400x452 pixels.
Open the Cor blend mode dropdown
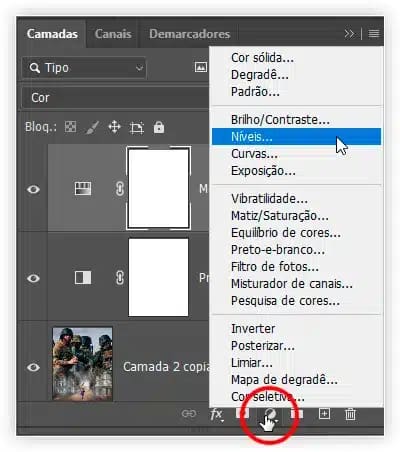[115, 98]
